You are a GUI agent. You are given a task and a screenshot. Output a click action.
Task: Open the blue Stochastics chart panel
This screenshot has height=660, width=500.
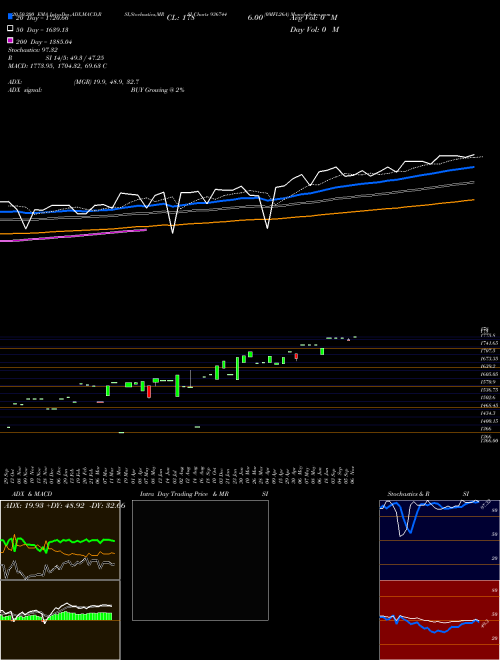coord(439,540)
